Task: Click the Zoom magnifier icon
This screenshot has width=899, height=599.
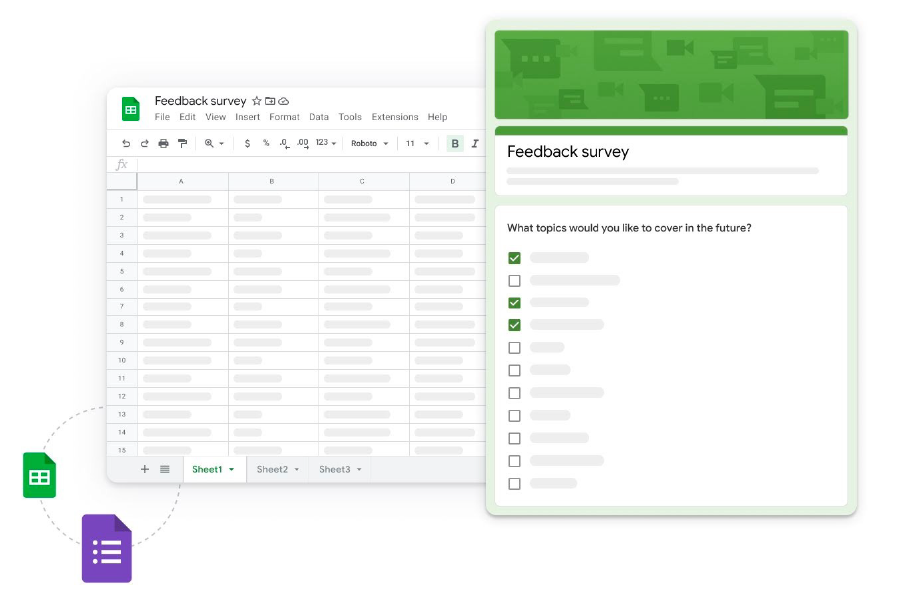Action: (209, 143)
